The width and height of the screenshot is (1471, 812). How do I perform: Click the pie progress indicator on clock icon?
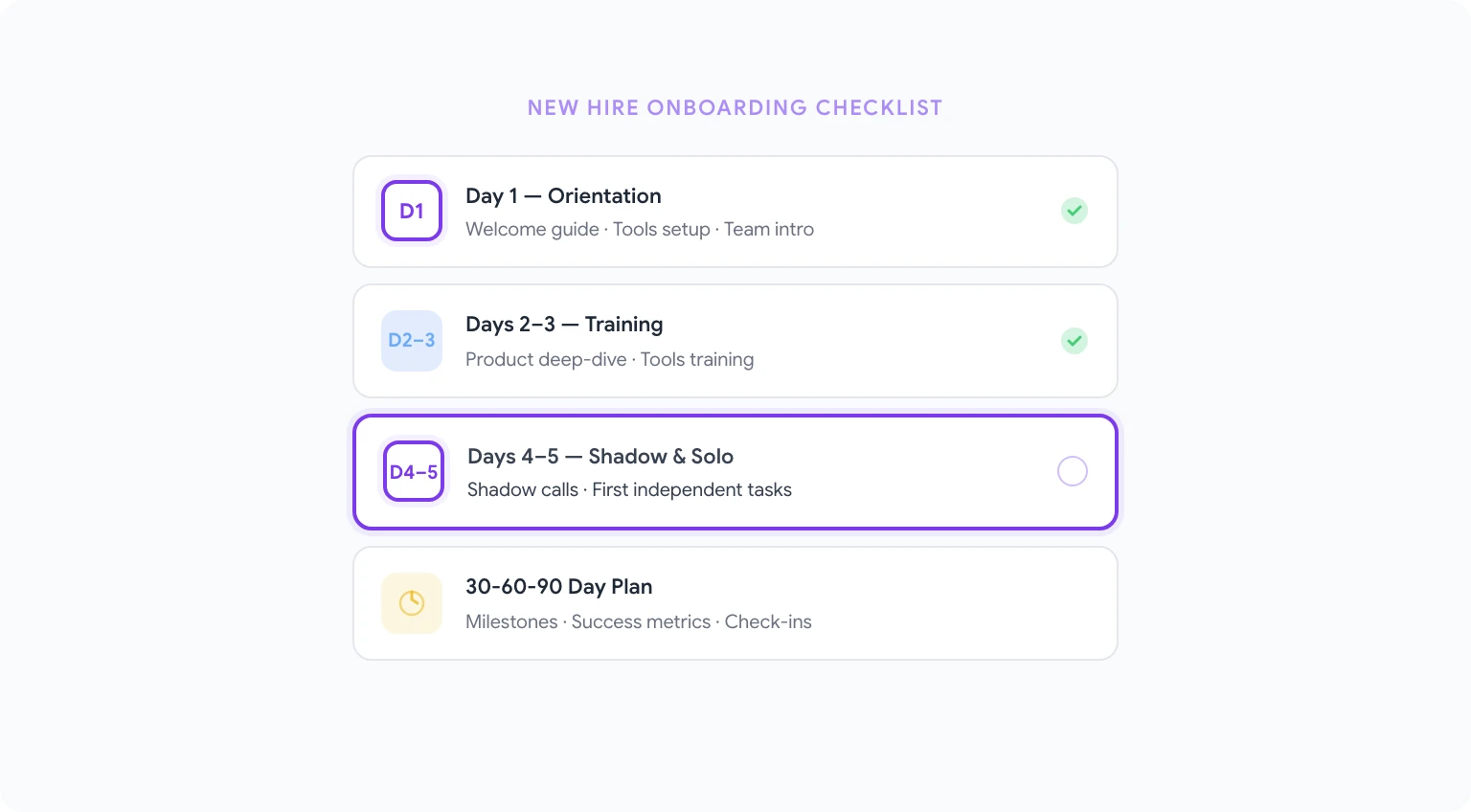[x=412, y=603]
